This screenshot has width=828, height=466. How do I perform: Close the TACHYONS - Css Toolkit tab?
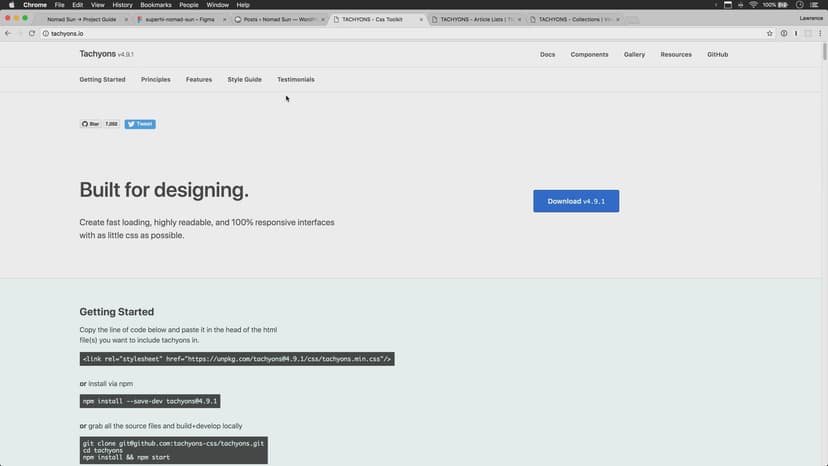421,19
